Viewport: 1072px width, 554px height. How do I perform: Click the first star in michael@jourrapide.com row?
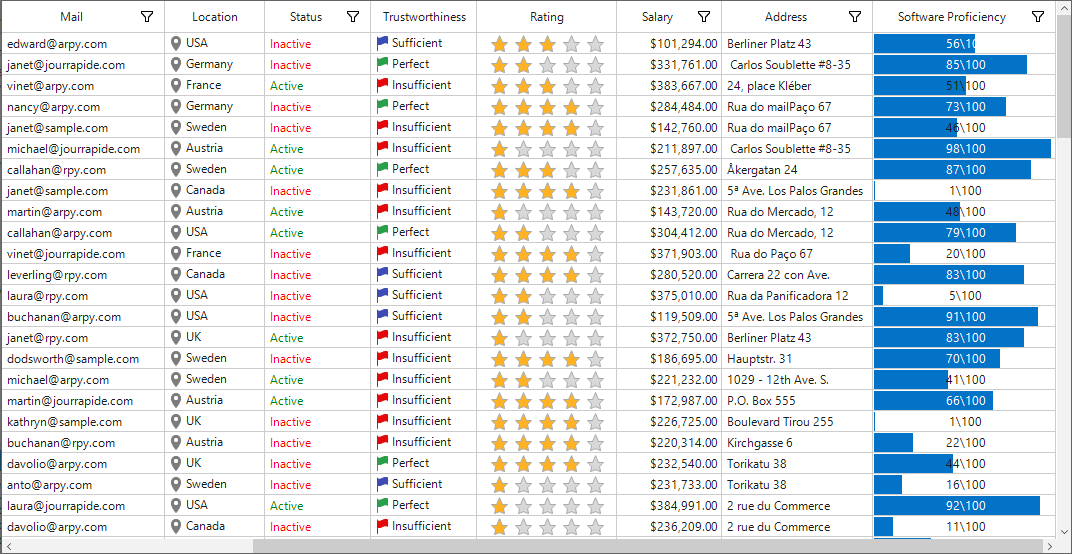[500, 150]
